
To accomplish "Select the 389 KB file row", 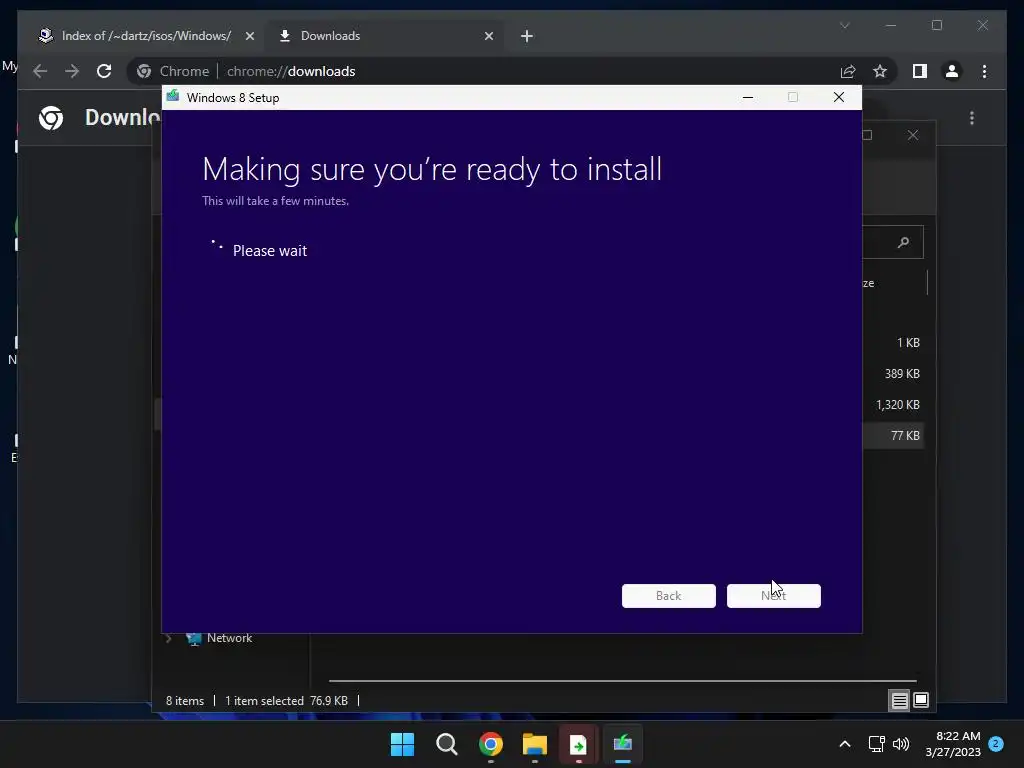I will tap(895, 374).
